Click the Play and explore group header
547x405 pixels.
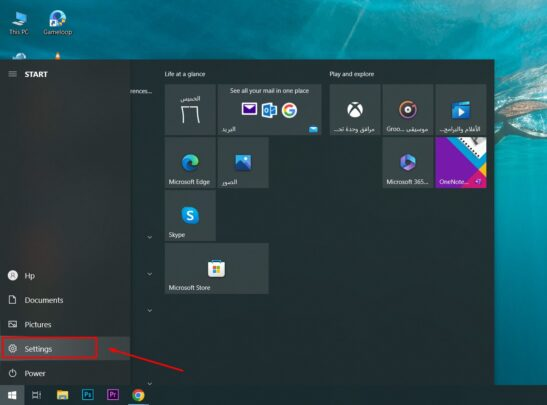click(x=352, y=74)
